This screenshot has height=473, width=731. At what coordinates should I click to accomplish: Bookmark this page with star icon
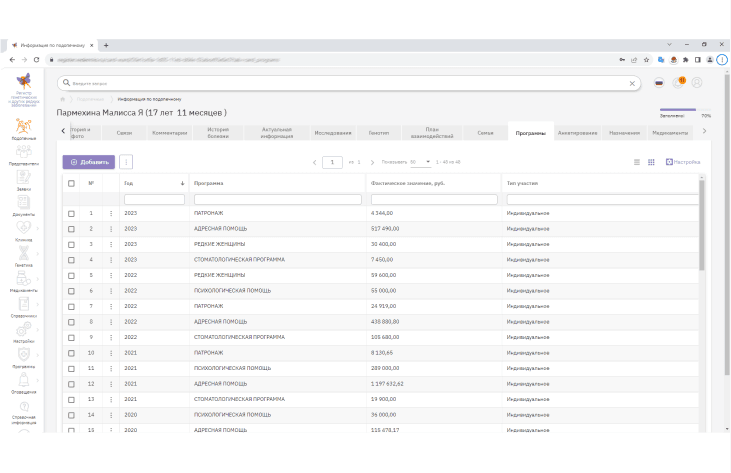646,60
